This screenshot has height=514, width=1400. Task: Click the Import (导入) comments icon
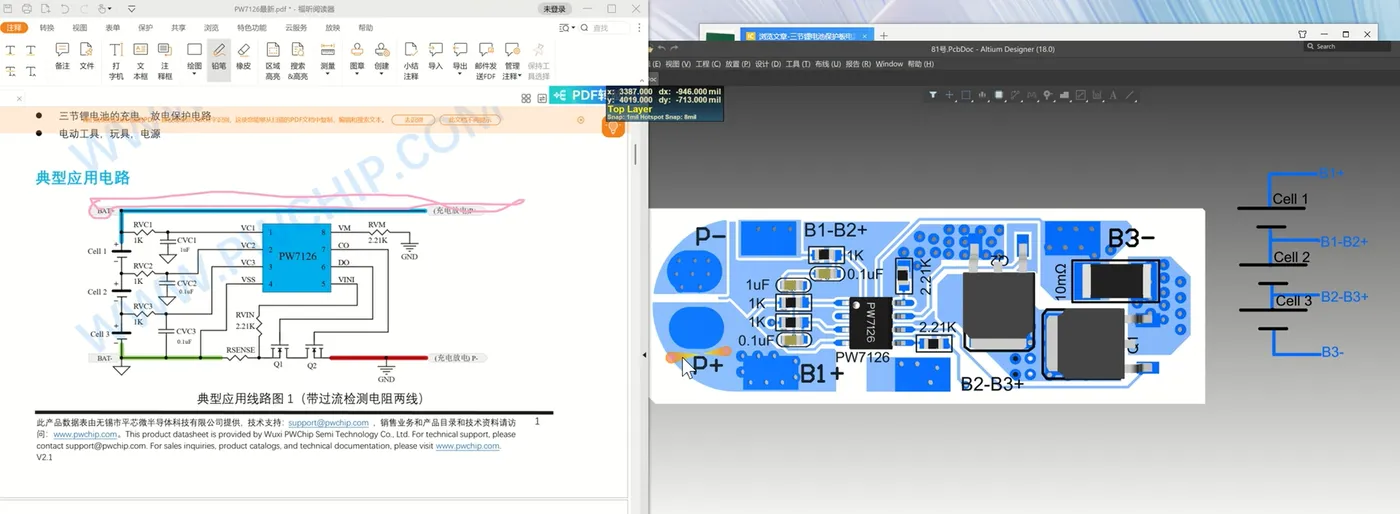(435, 58)
